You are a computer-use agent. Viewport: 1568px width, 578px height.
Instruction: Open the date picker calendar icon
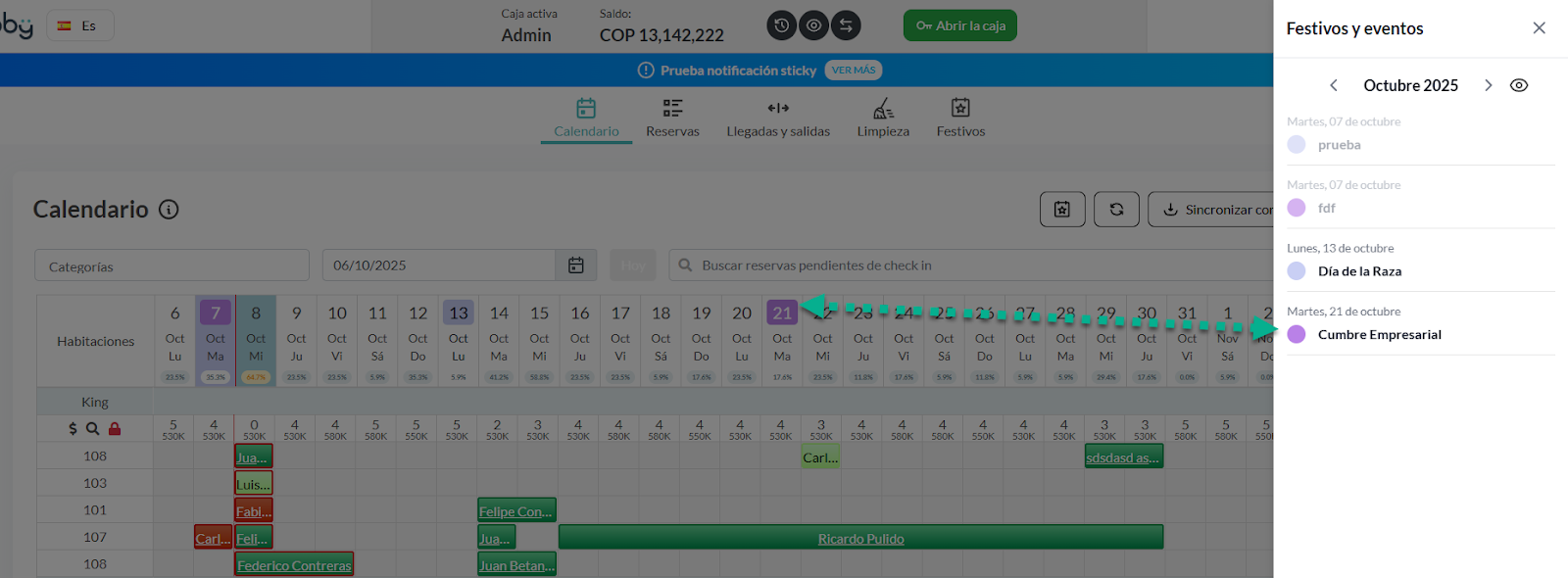point(576,265)
